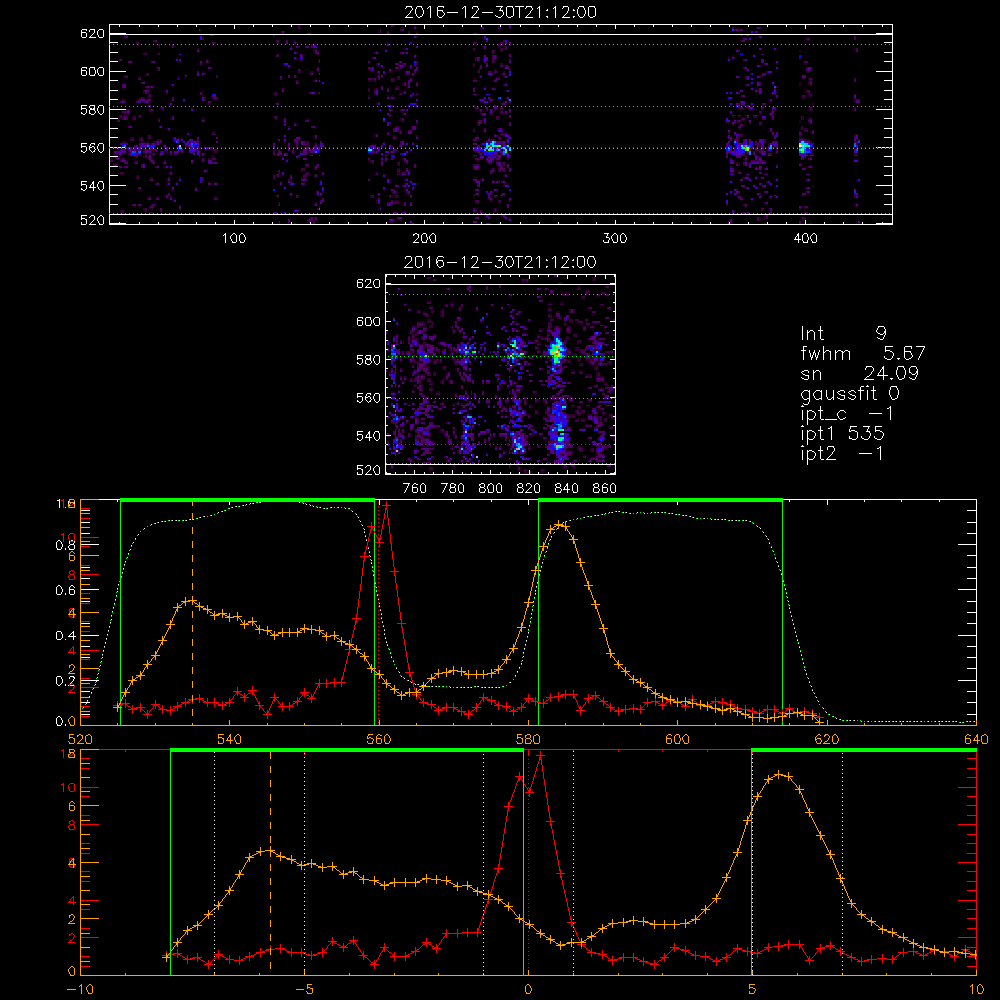
Task: Click x-axis label 800 on middle image
Action: click(x=490, y=489)
